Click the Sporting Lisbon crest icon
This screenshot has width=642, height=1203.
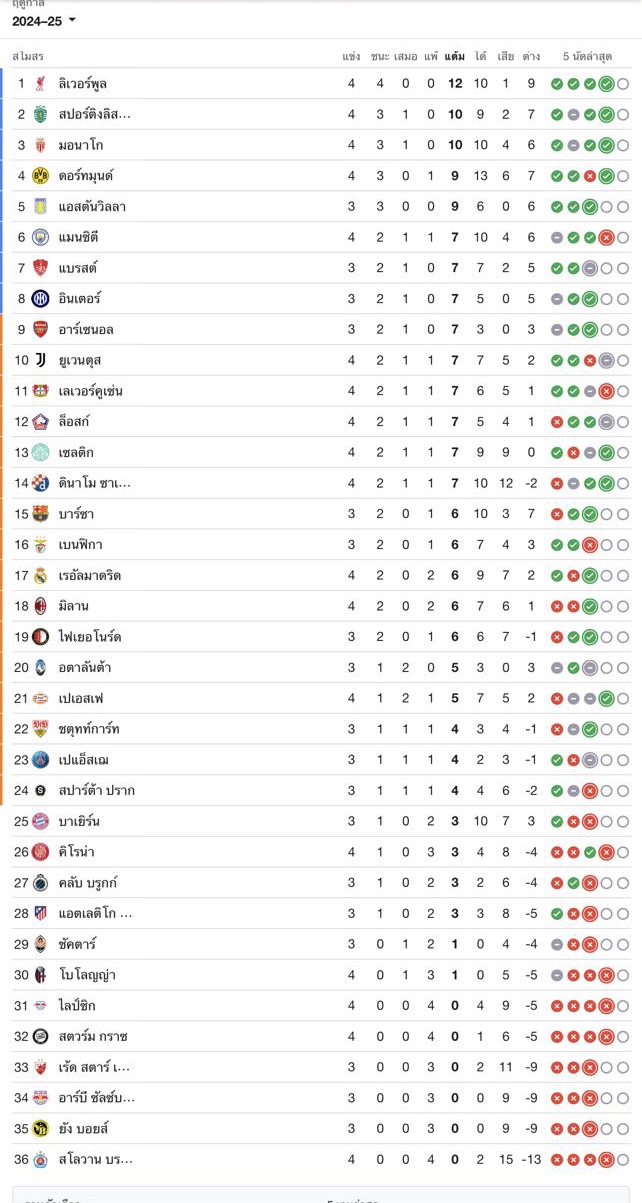[x=40, y=115]
